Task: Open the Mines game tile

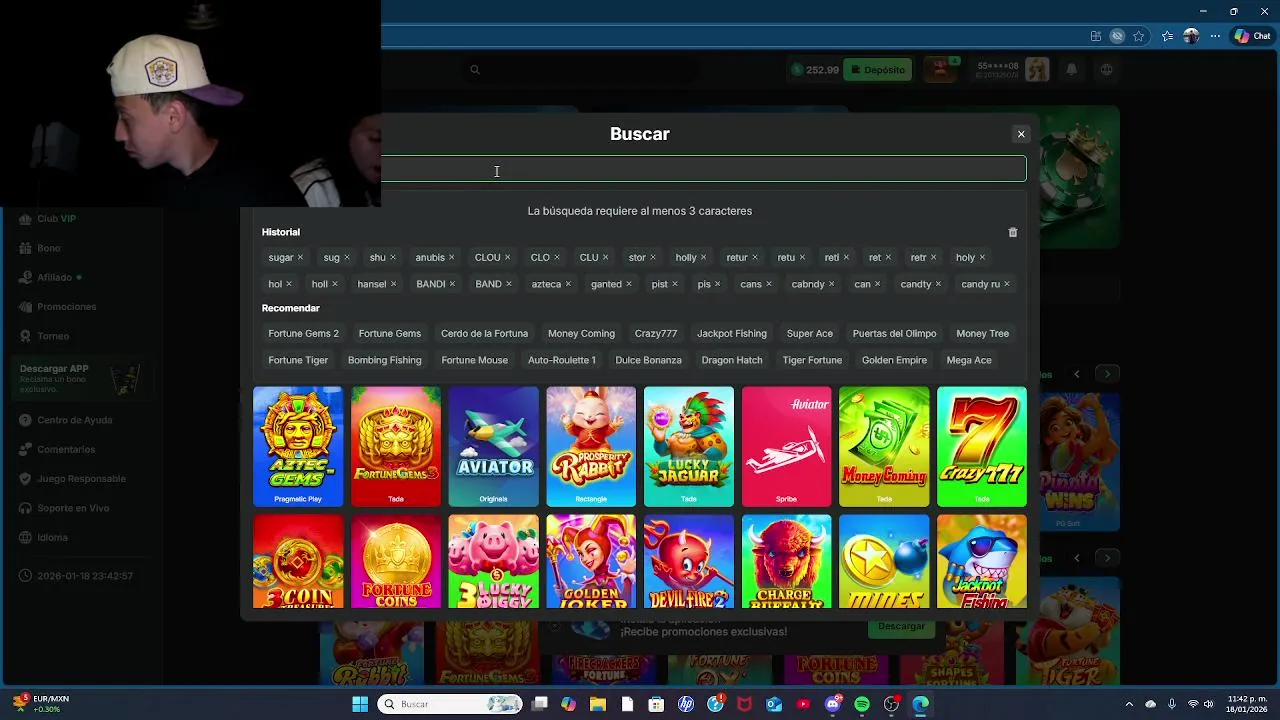Action: pyautogui.click(x=884, y=562)
